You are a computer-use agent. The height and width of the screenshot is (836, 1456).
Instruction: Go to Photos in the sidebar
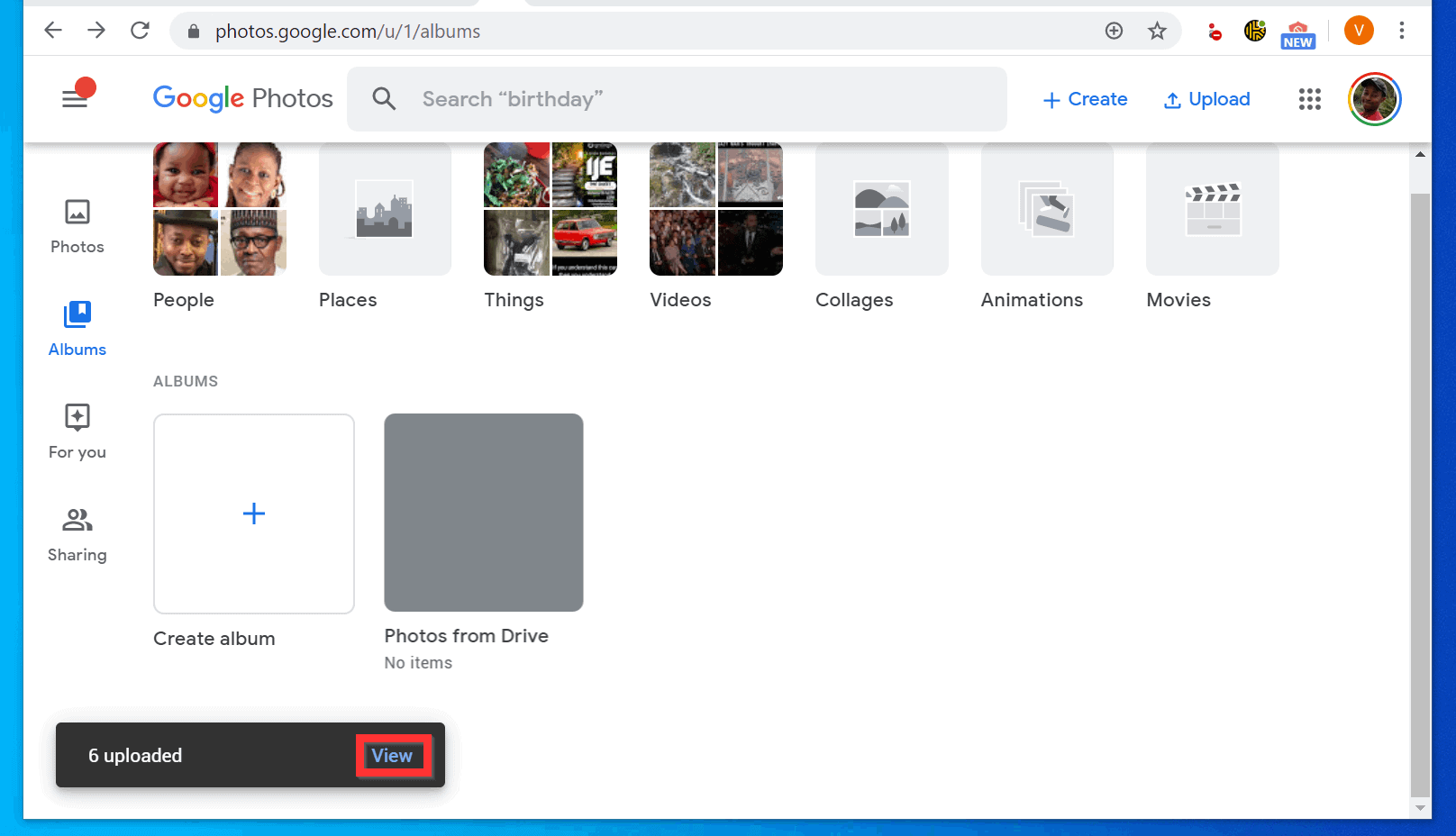pos(77,227)
